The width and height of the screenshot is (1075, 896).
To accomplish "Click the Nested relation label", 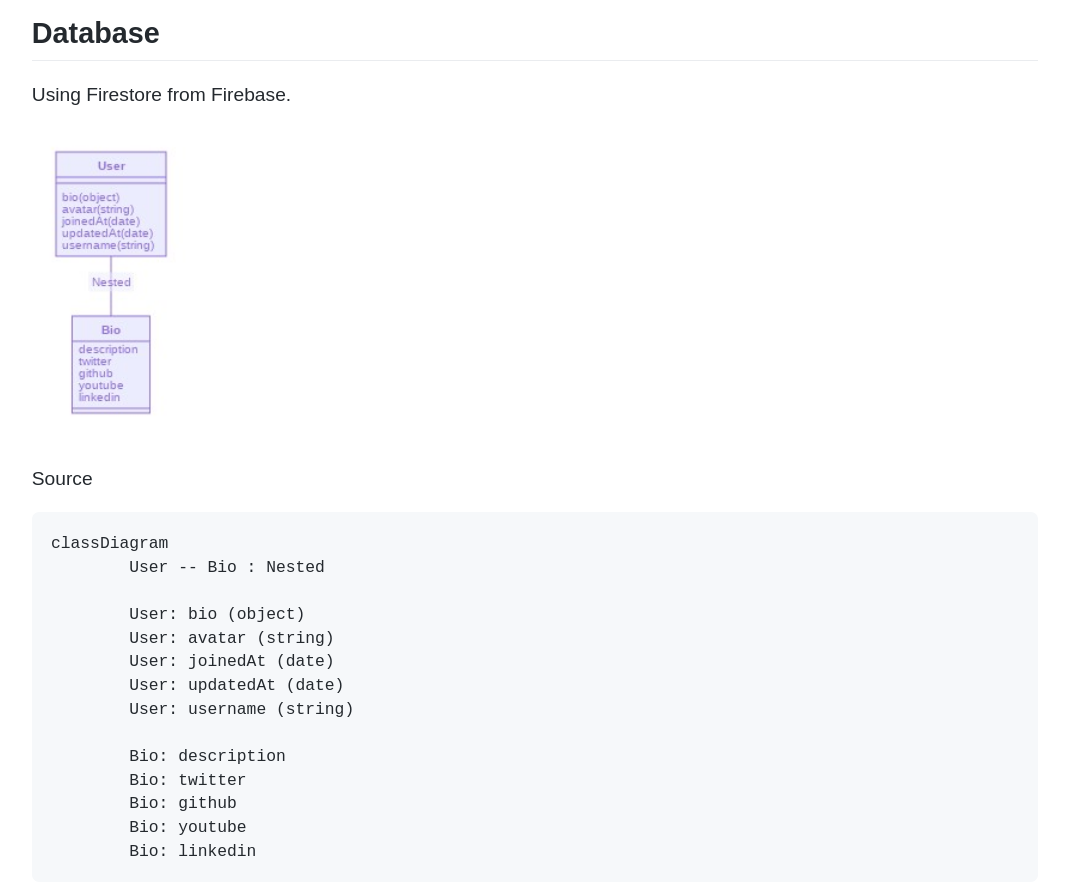I will tap(111, 282).
